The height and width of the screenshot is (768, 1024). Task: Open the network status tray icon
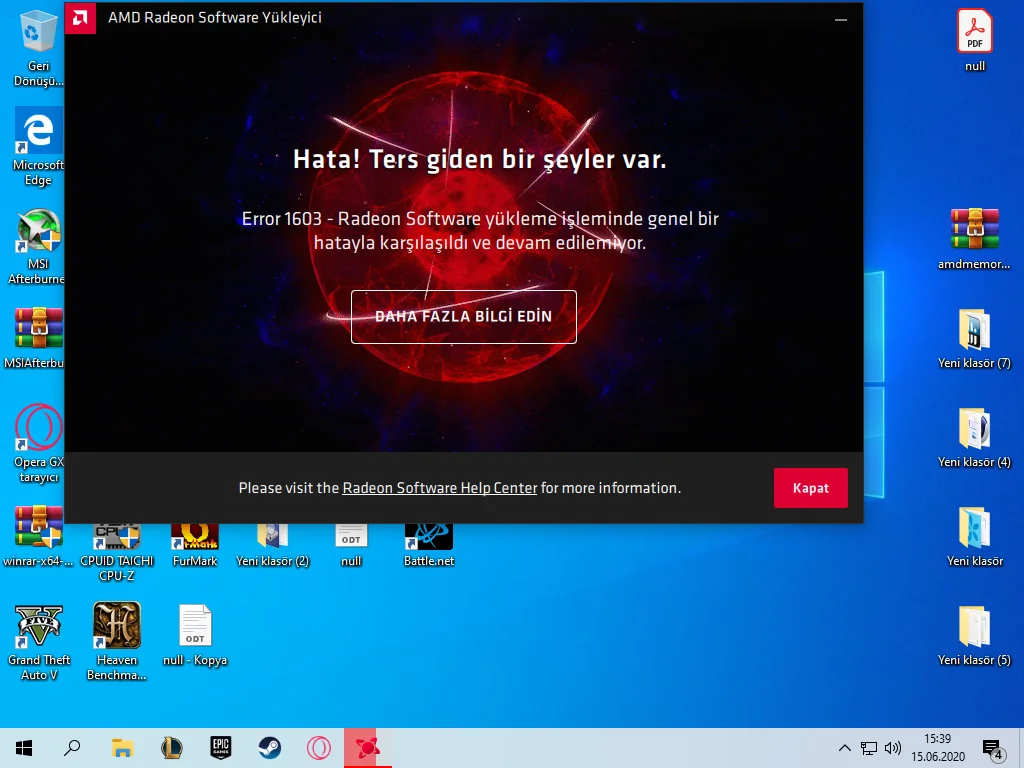coord(869,748)
